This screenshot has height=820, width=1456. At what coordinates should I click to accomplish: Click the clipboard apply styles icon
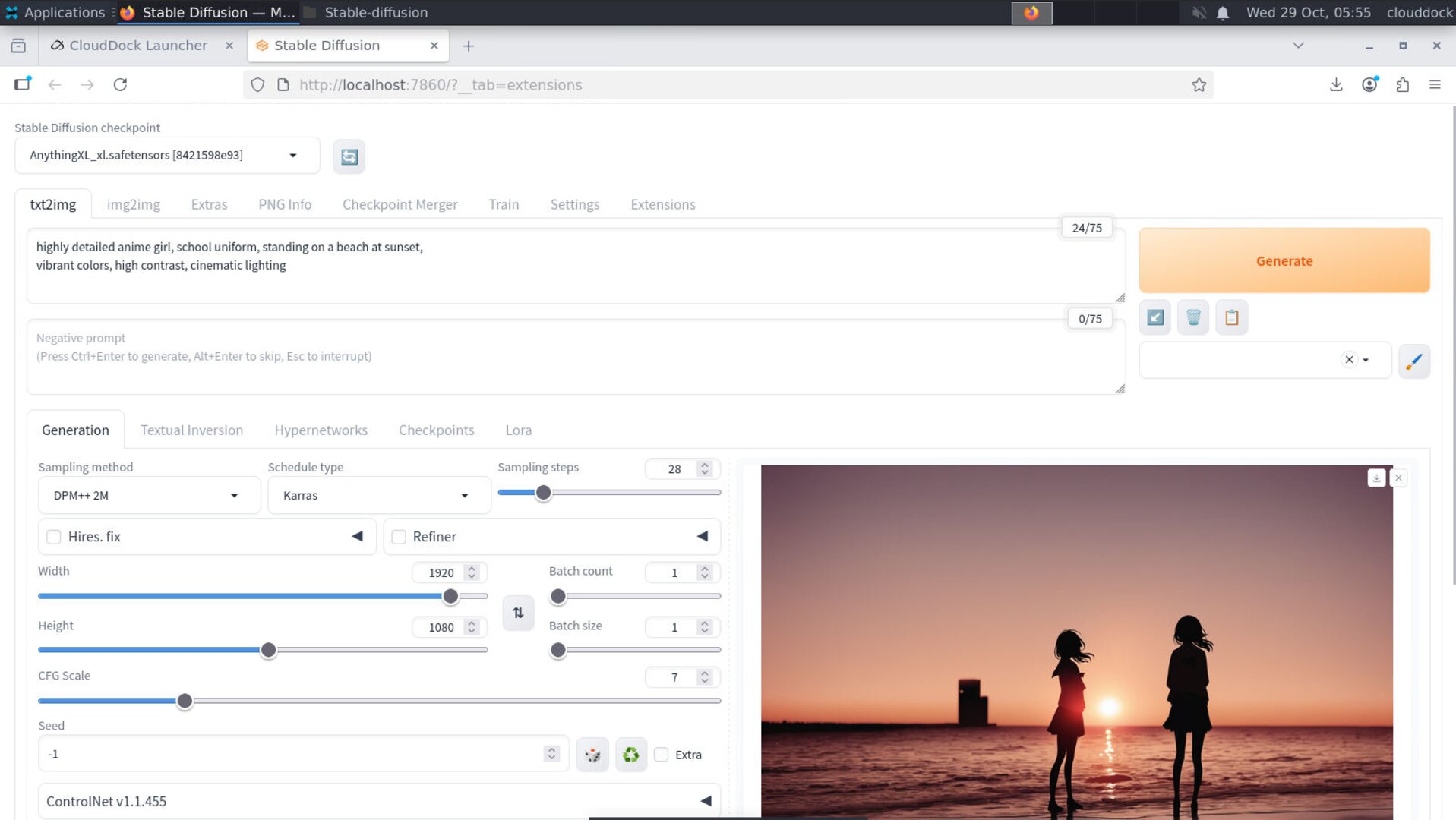pyautogui.click(x=1231, y=317)
